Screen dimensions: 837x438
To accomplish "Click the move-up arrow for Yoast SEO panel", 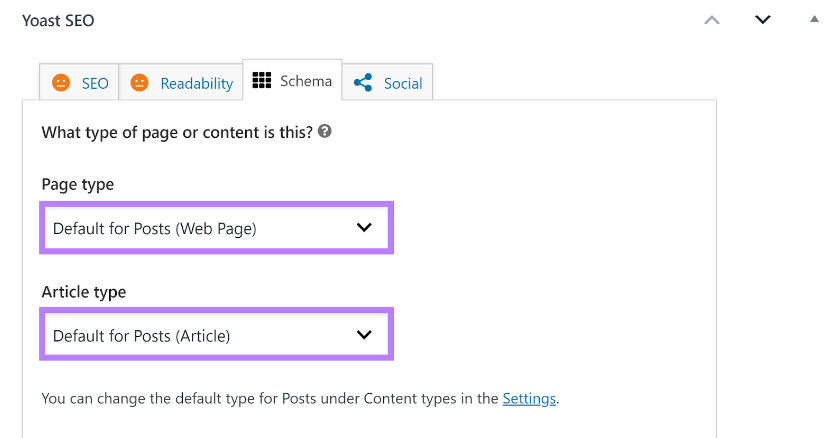I will [x=712, y=20].
